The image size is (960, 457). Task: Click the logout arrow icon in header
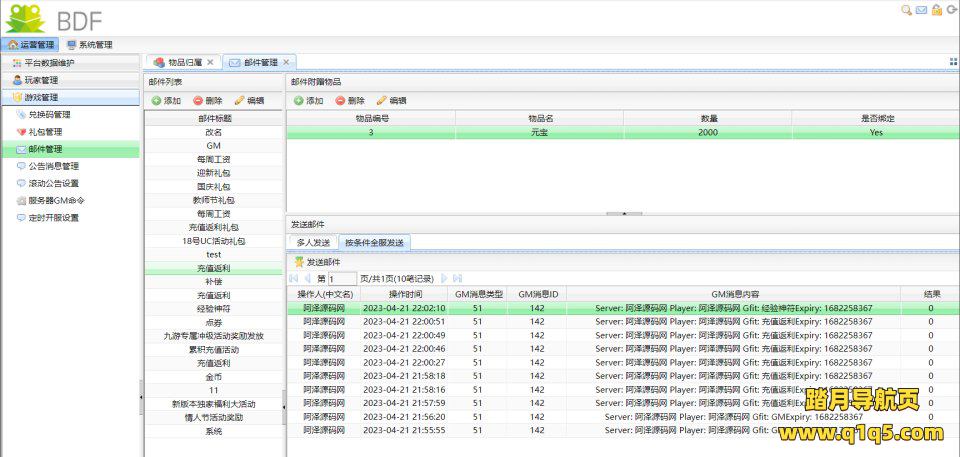click(951, 10)
